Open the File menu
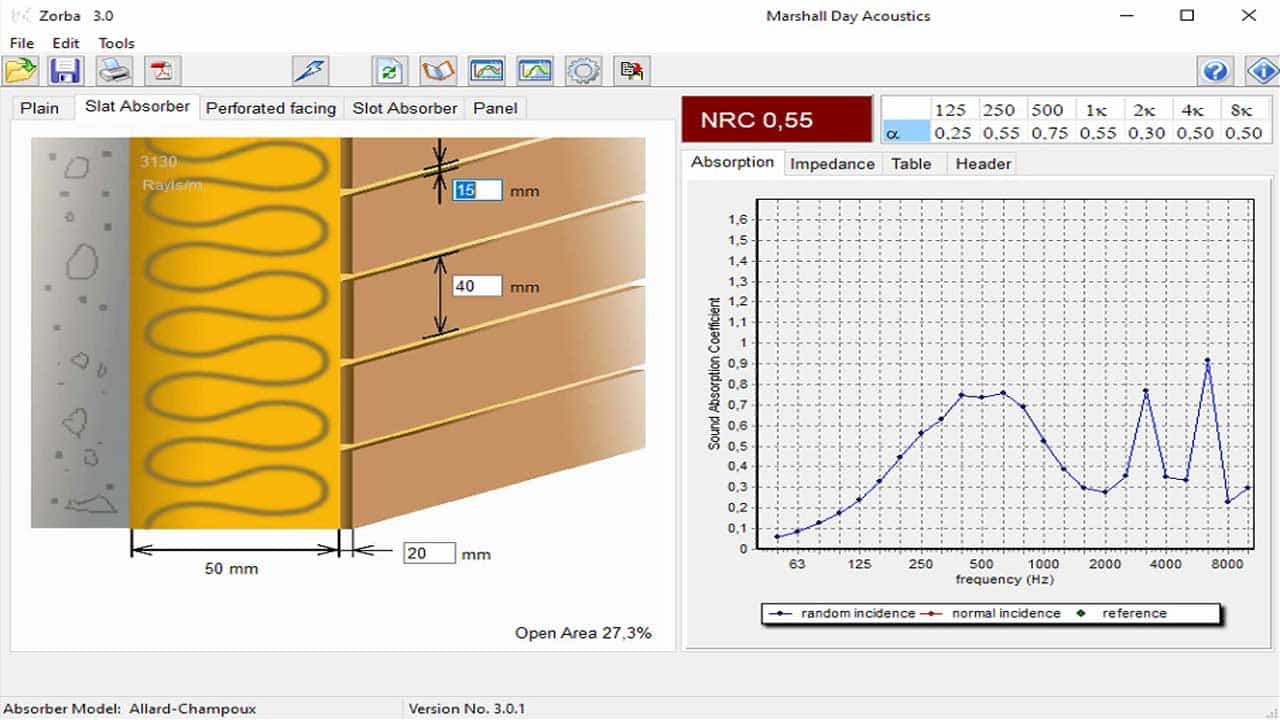 click(x=21, y=43)
